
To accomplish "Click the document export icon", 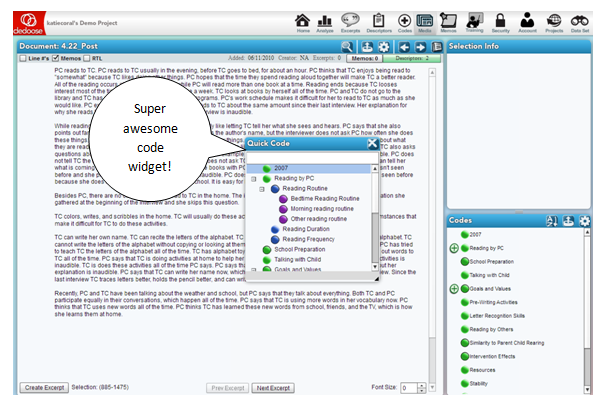I will tap(367, 47).
